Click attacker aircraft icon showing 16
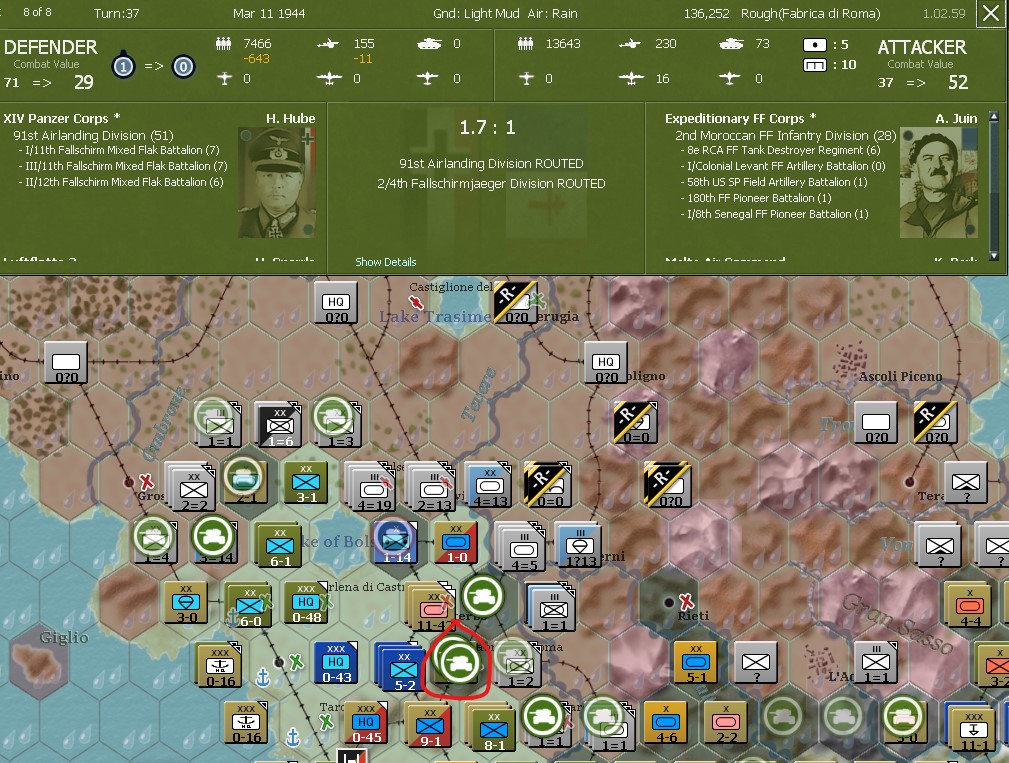 point(631,78)
